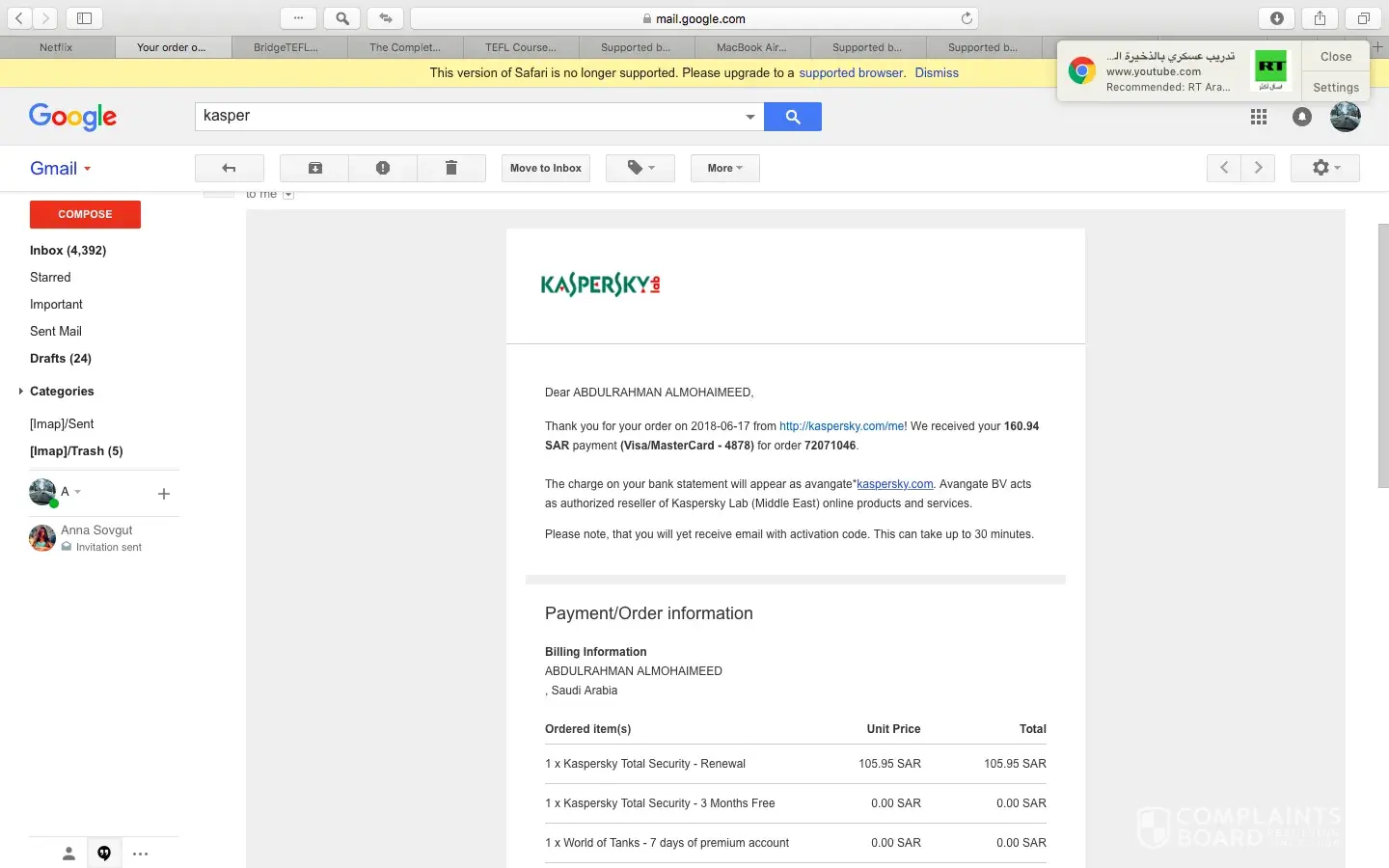Image resolution: width=1389 pixels, height=868 pixels.
Task: Open the Labels dropdown
Action: 640,168
